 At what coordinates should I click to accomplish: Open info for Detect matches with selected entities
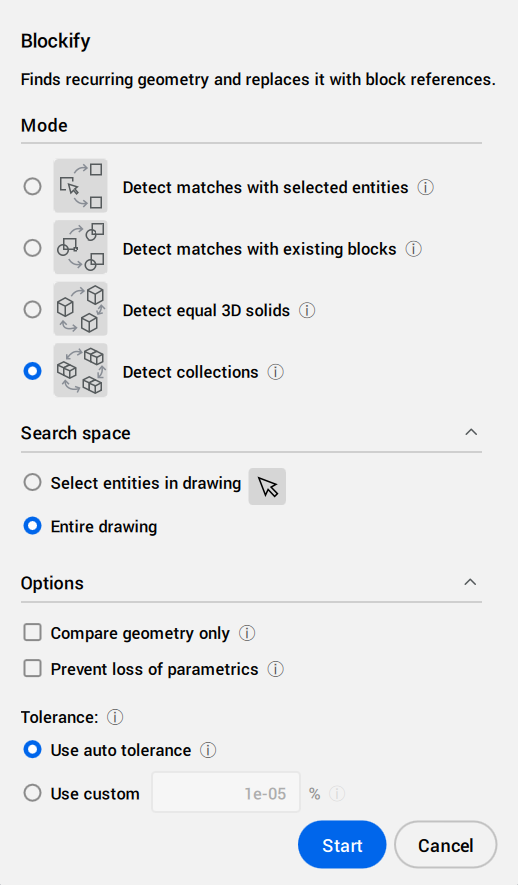pyautogui.click(x=425, y=187)
